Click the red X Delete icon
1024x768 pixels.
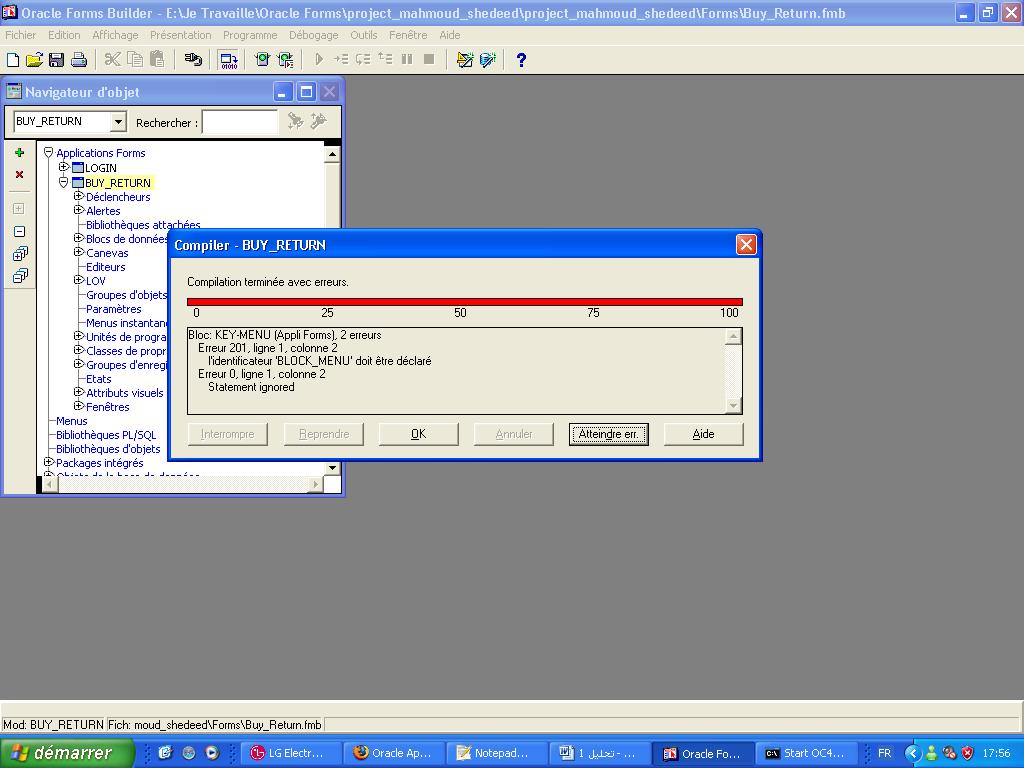19,175
